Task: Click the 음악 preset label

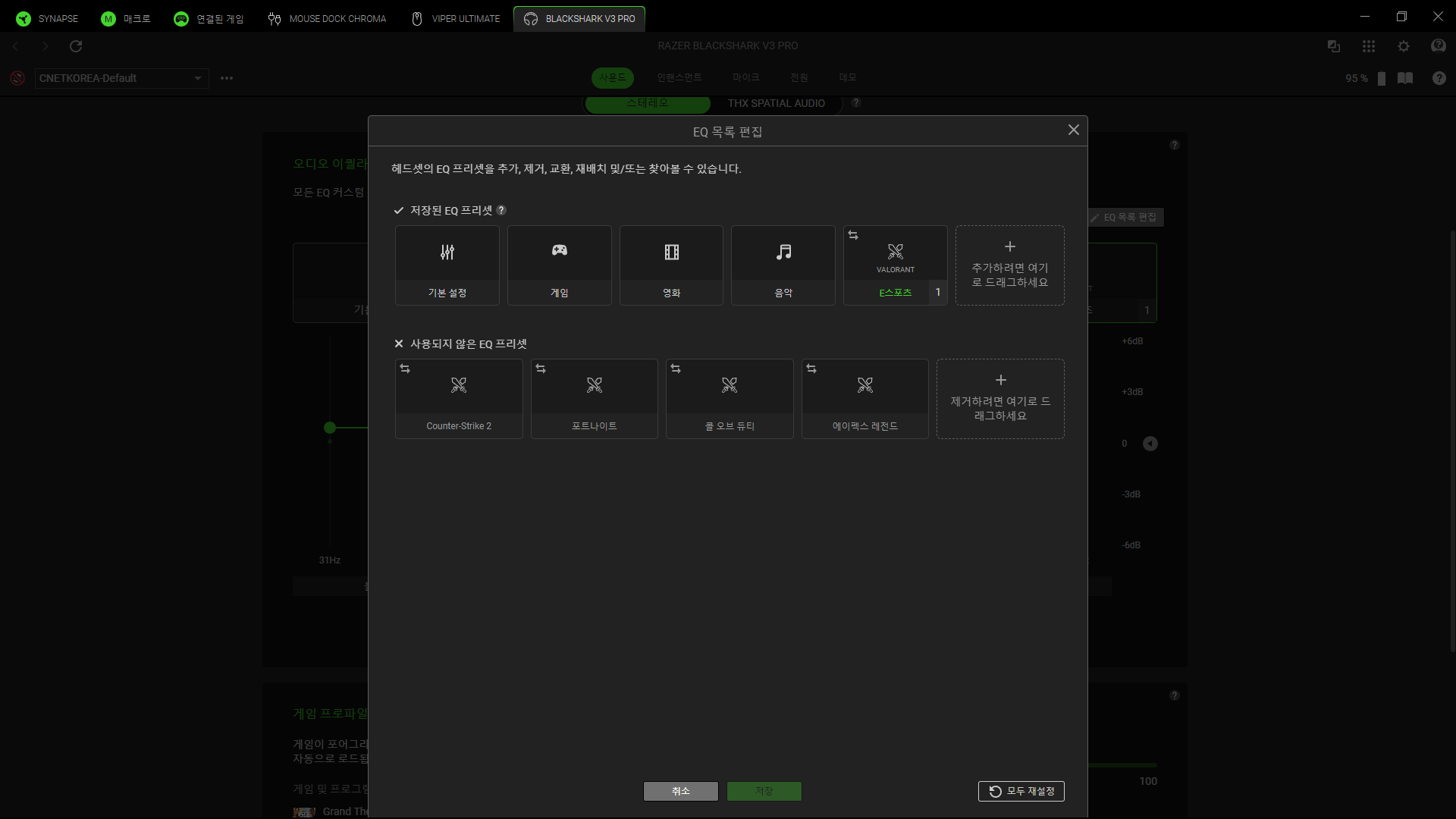Action: [x=783, y=293]
